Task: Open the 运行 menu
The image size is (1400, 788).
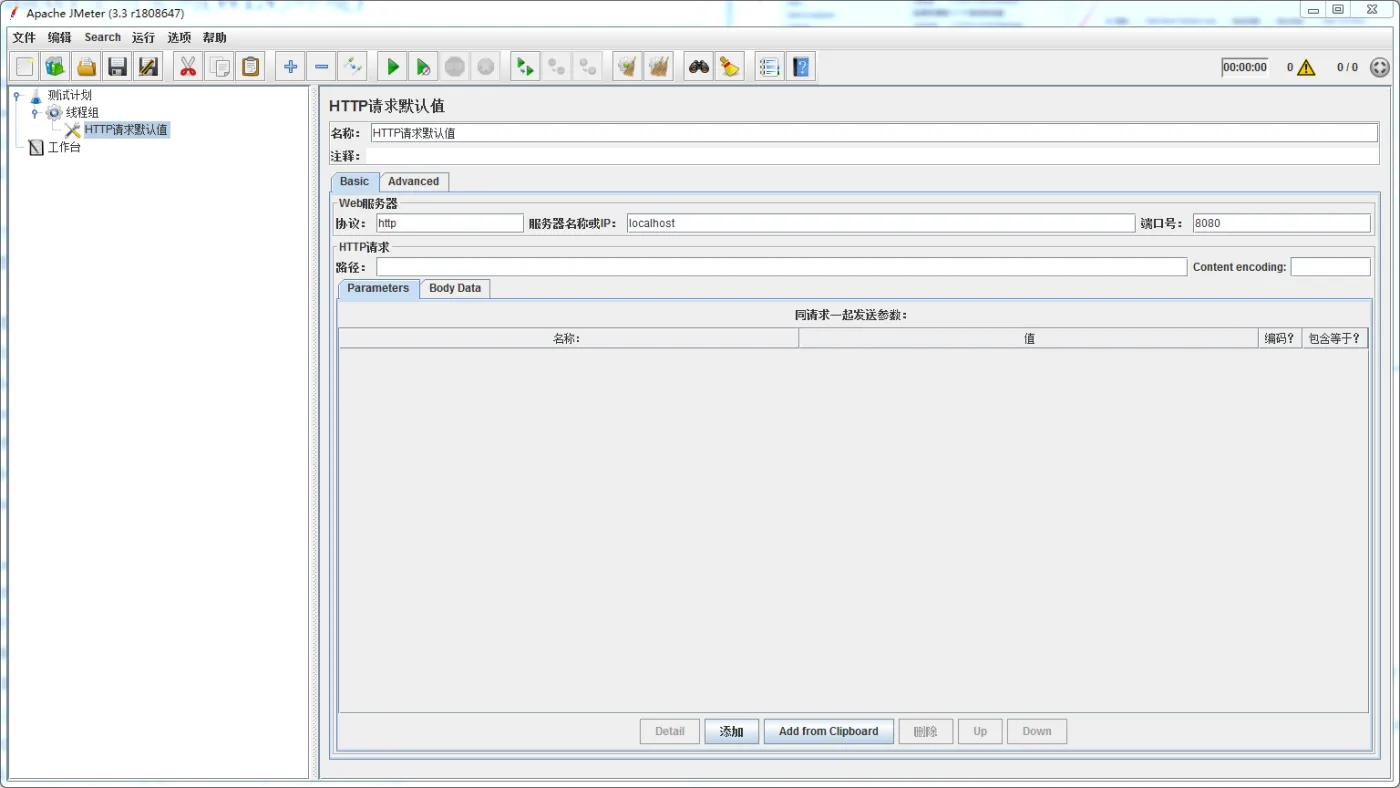Action: [143, 37]
